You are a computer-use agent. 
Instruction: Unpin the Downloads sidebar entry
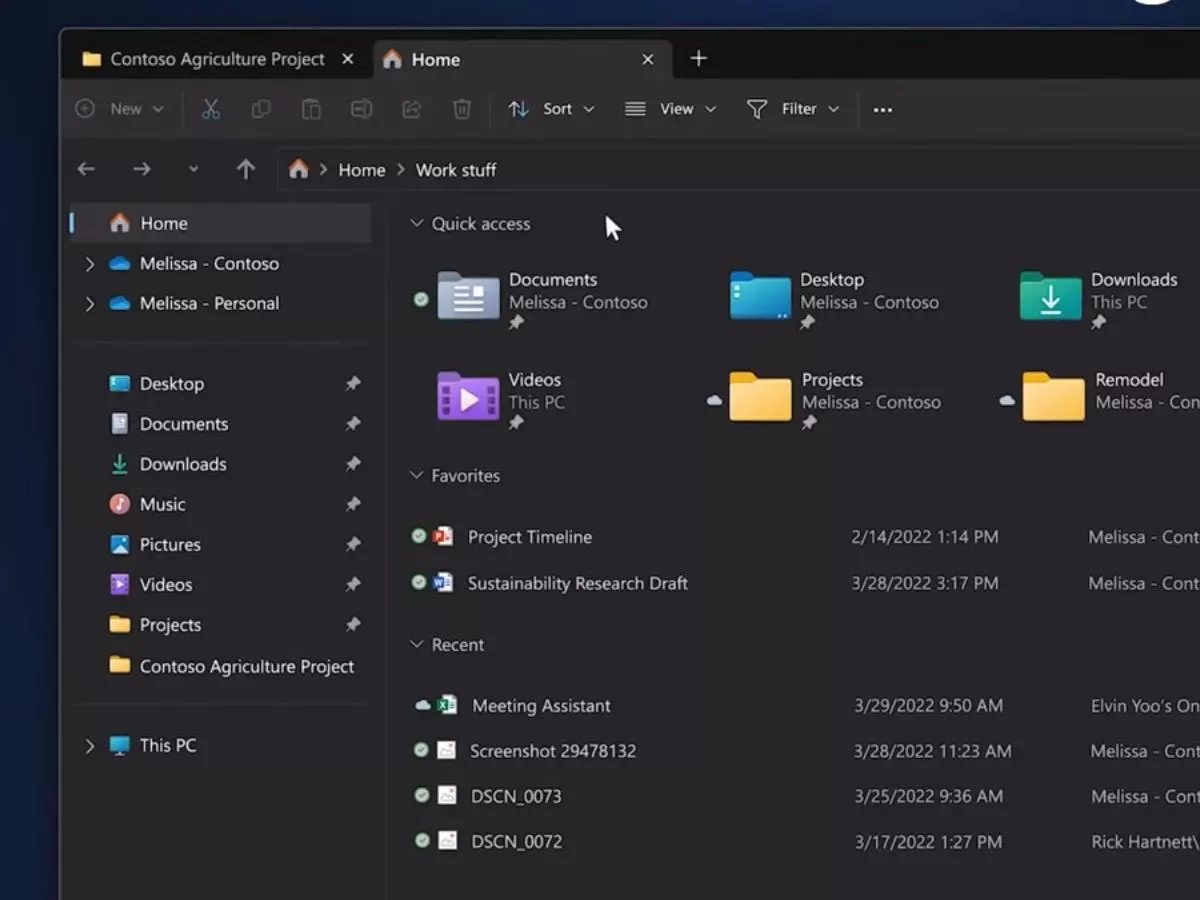point(353,464)
